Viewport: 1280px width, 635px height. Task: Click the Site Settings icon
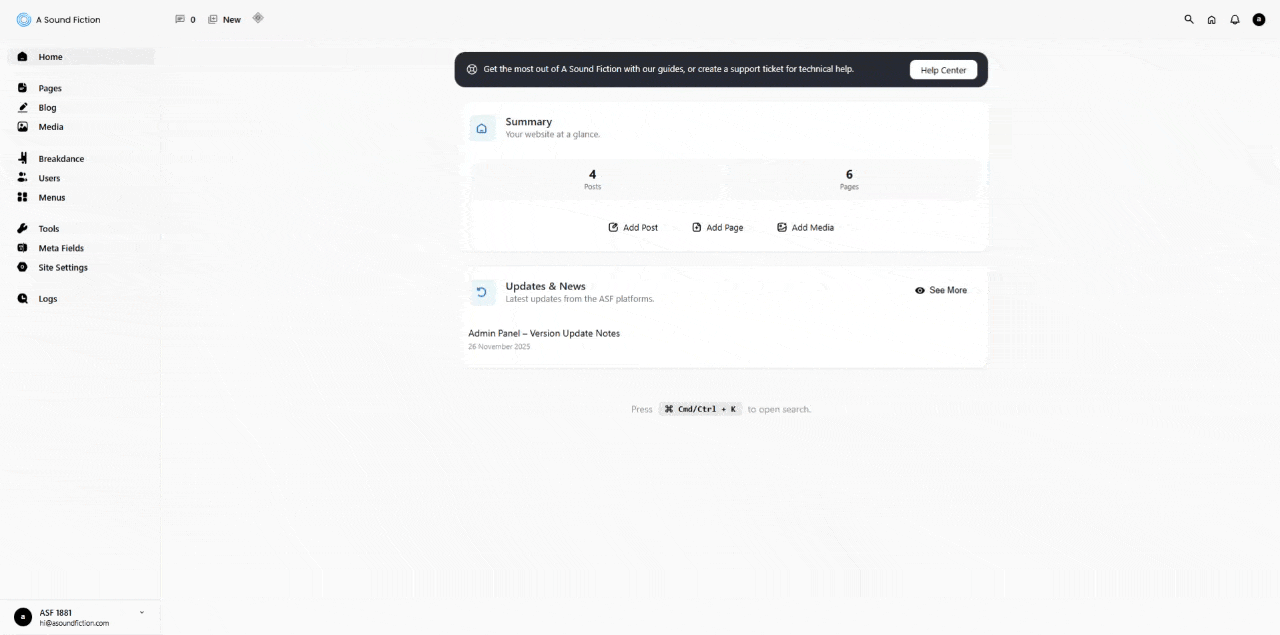(22, 267)
